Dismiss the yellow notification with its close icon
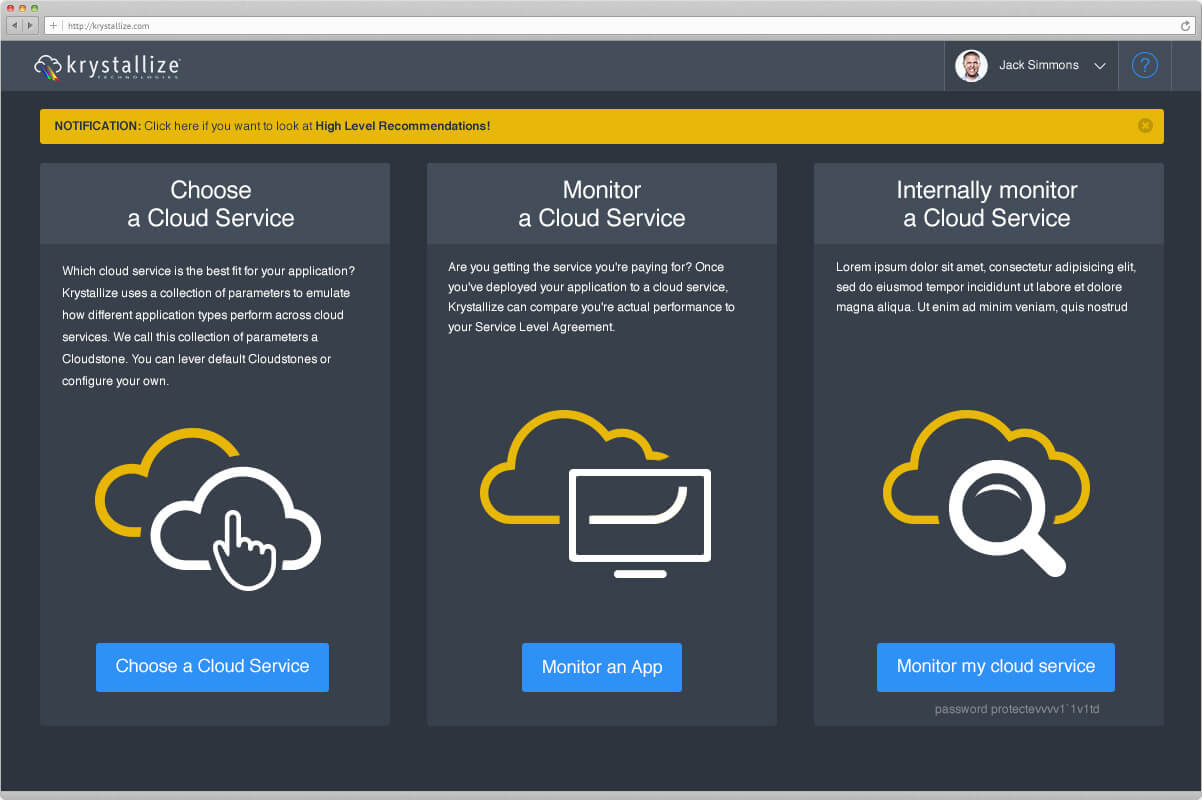Screen dimensions: 1202x800 pyautogui.click(x=1145, y=126)
